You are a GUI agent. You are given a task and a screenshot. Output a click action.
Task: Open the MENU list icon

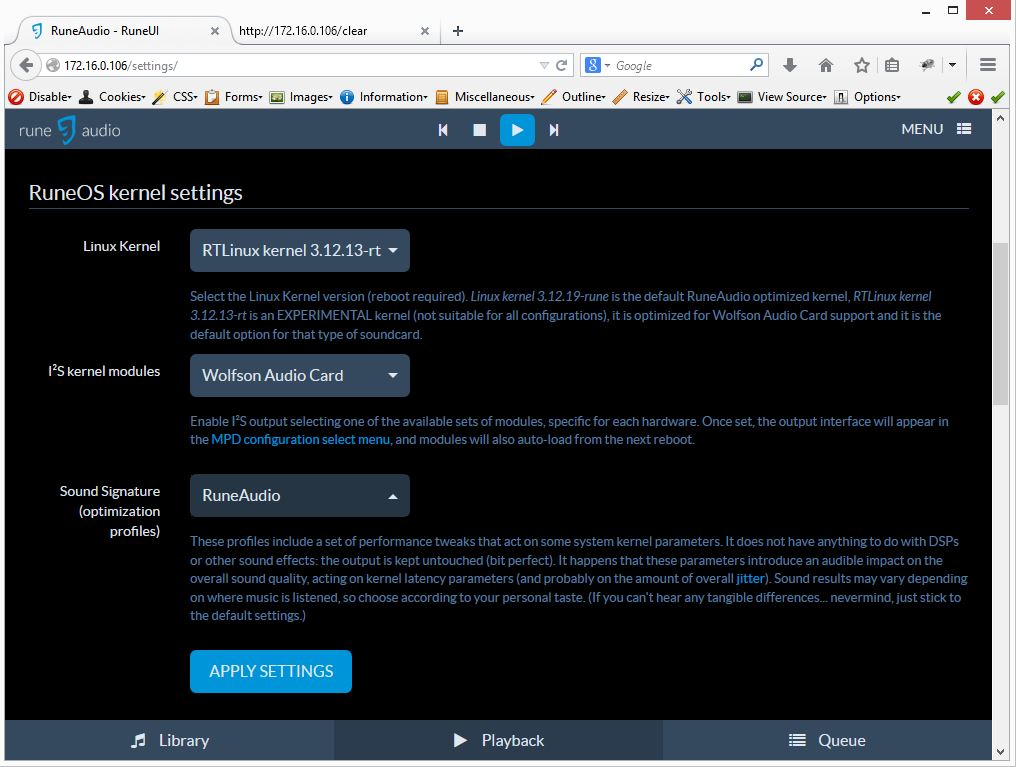pos(964,129)
